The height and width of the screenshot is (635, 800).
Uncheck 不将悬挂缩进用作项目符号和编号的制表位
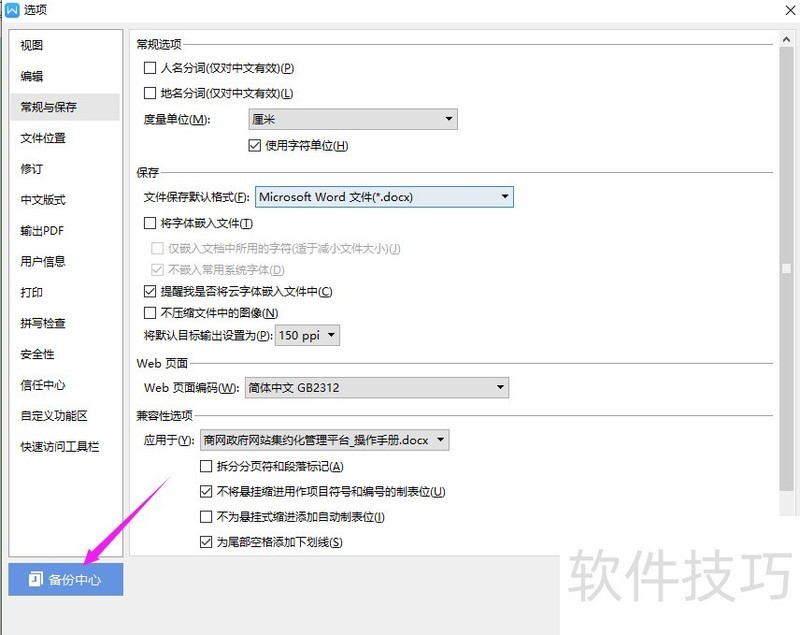coord(206,492)
